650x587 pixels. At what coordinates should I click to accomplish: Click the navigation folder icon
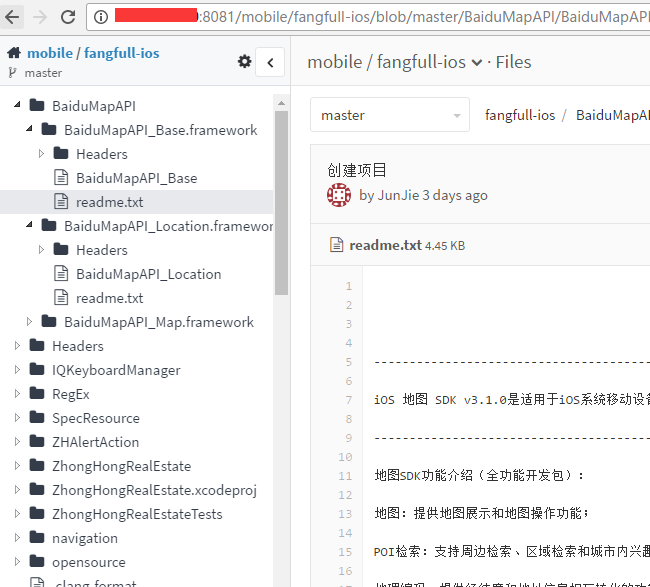pos(37,538)
